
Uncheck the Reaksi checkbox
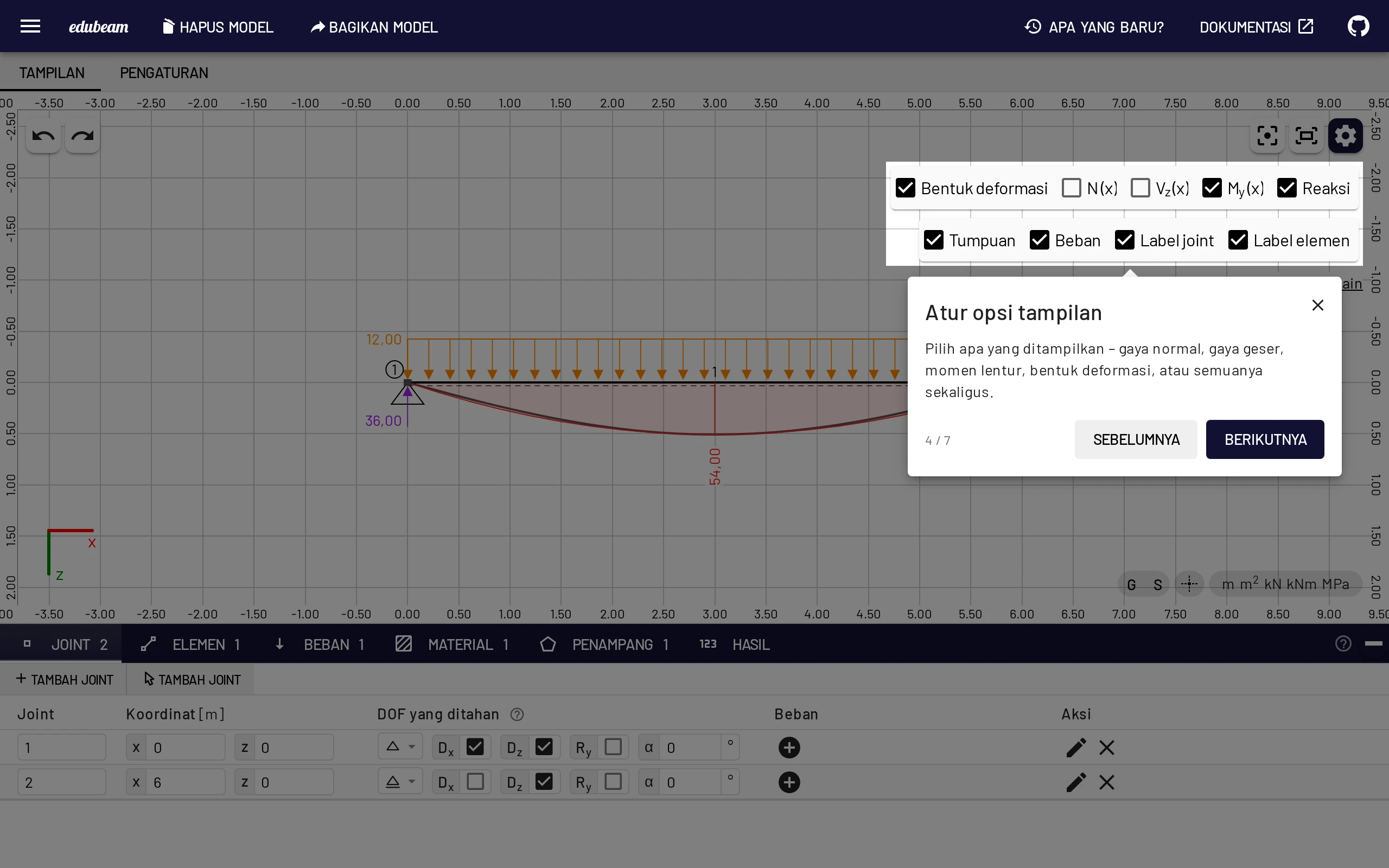tap(1286, 188)
